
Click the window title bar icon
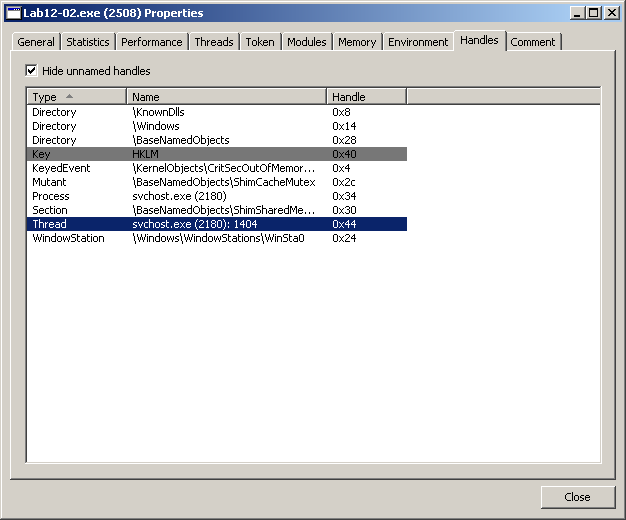tap(13, 13)
